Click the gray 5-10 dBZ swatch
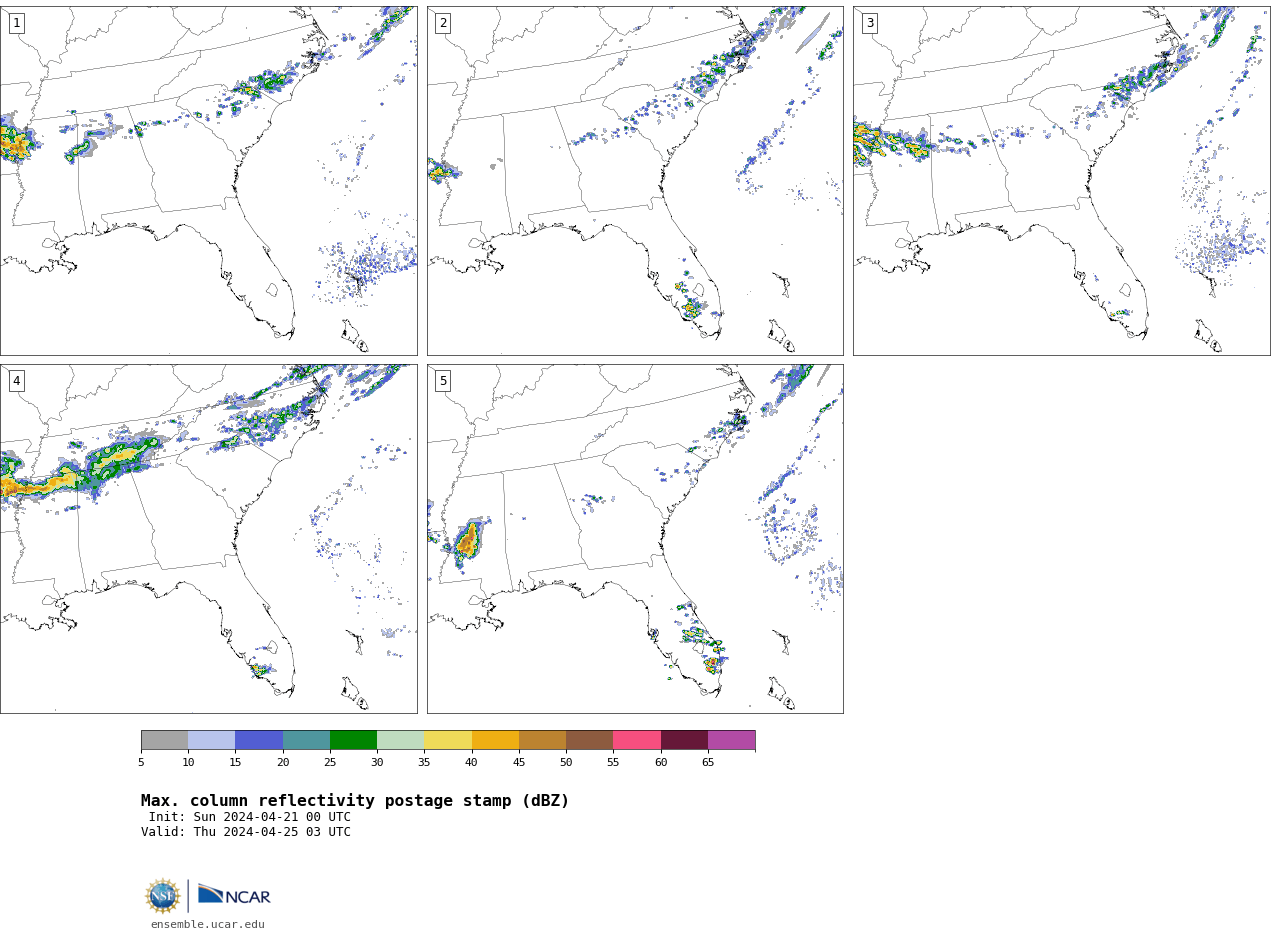This screenshot has height=936, width=1280. pos(164,740)
